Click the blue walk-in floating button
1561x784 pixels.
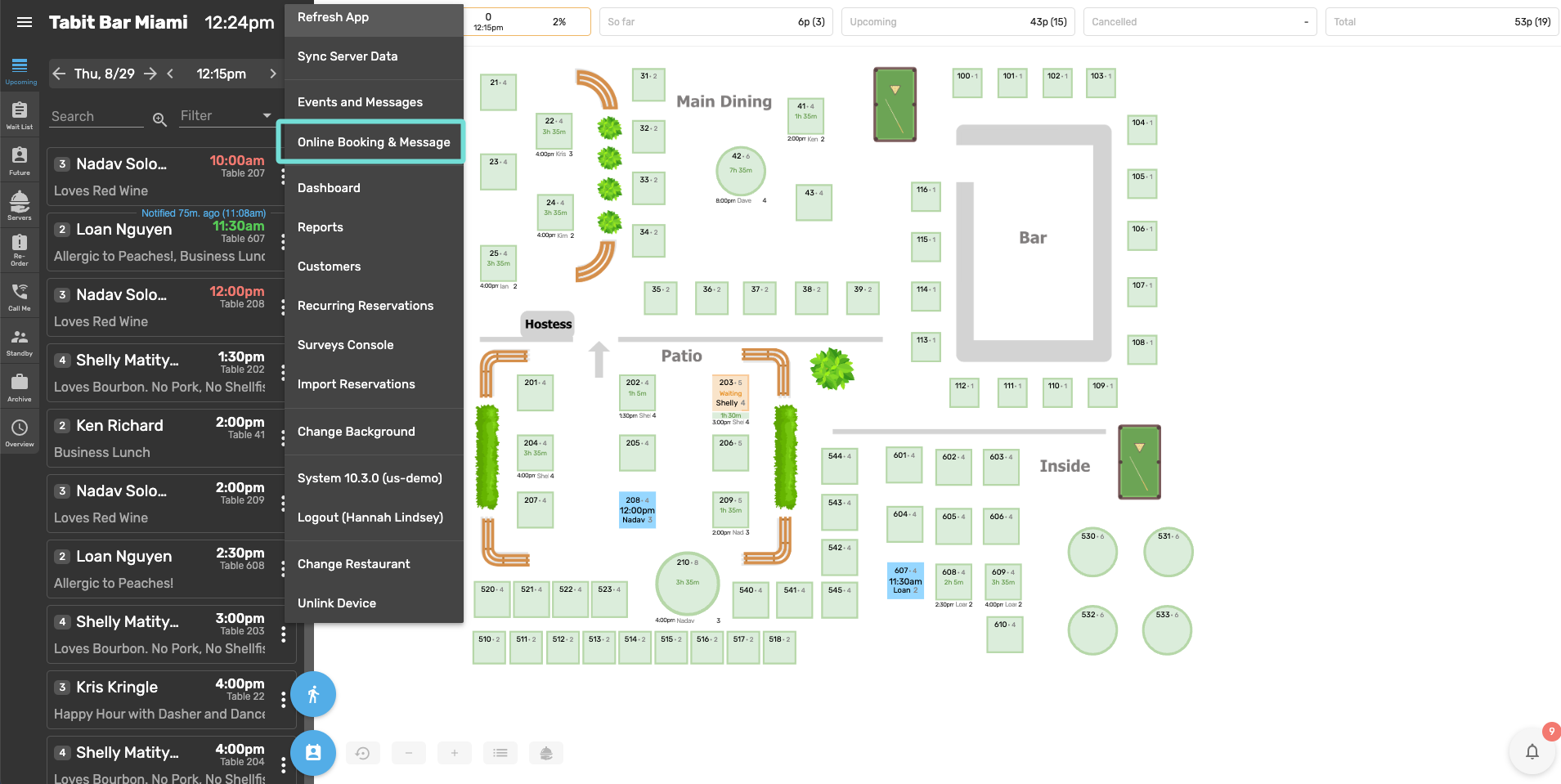point(313,695)
